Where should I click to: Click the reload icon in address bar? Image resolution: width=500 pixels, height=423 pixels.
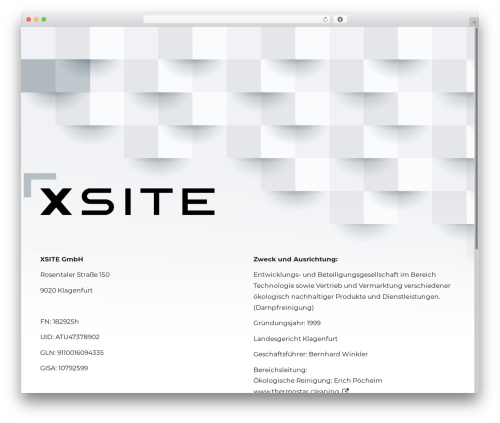[325, 20]
